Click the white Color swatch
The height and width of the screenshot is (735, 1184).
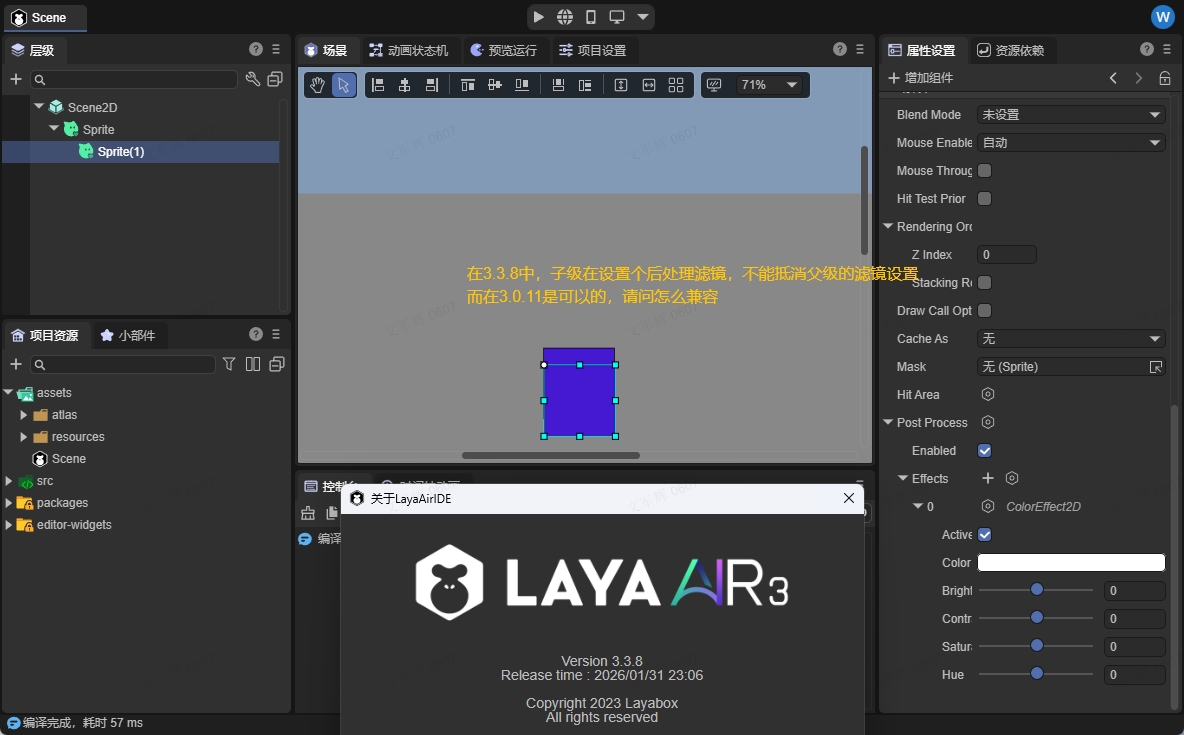(1070, 563)
